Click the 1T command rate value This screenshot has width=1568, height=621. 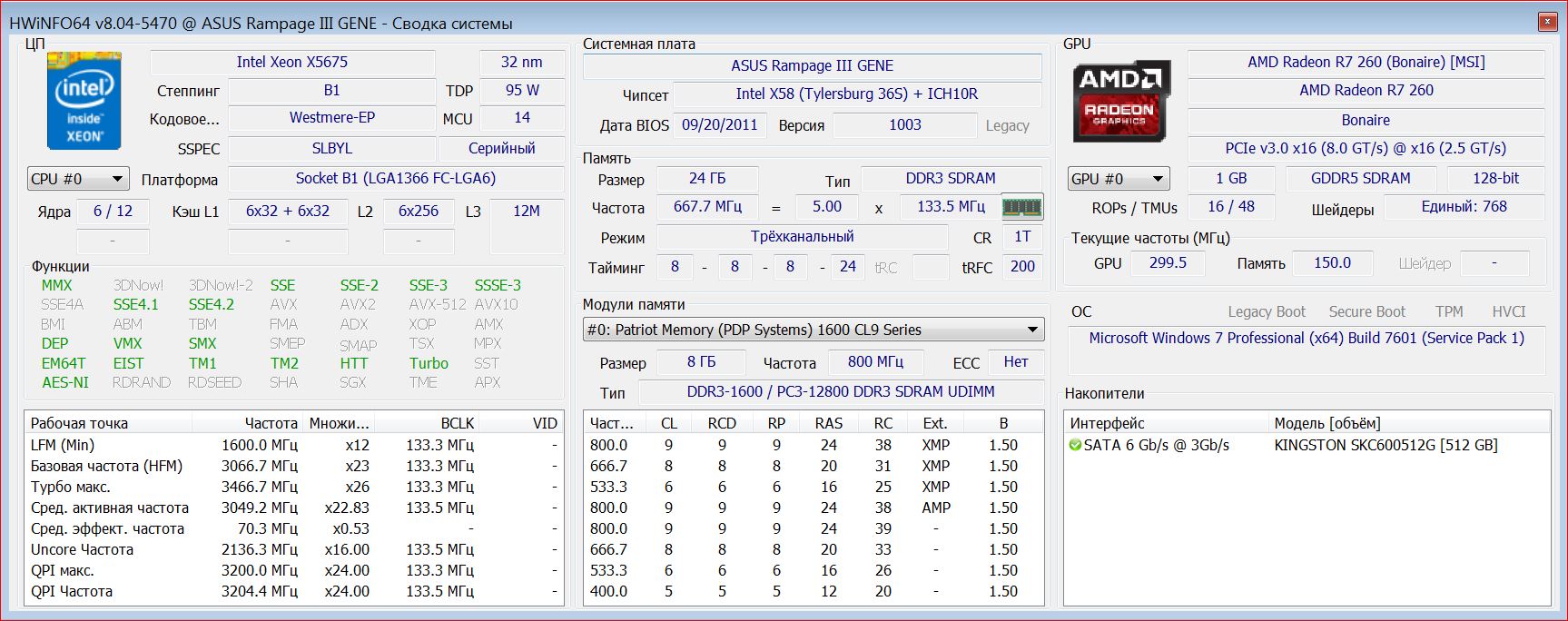point(1022,236)
